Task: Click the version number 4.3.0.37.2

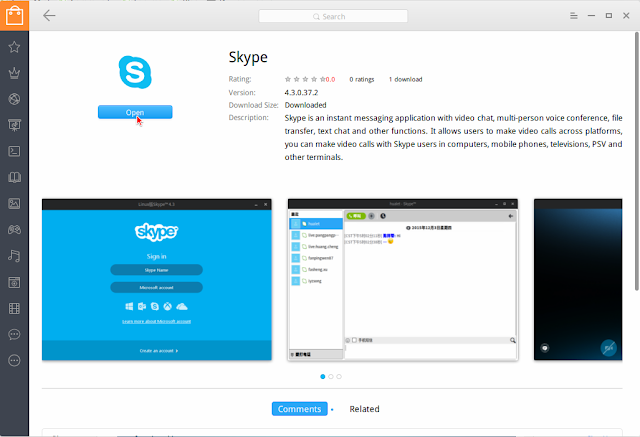Action: [301, 93]
